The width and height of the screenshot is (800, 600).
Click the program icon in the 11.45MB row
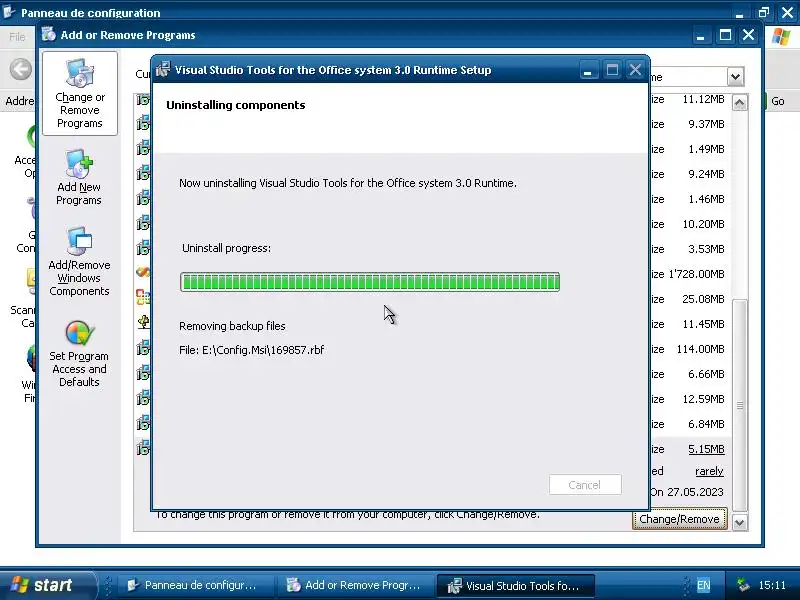tap(143, 322)
